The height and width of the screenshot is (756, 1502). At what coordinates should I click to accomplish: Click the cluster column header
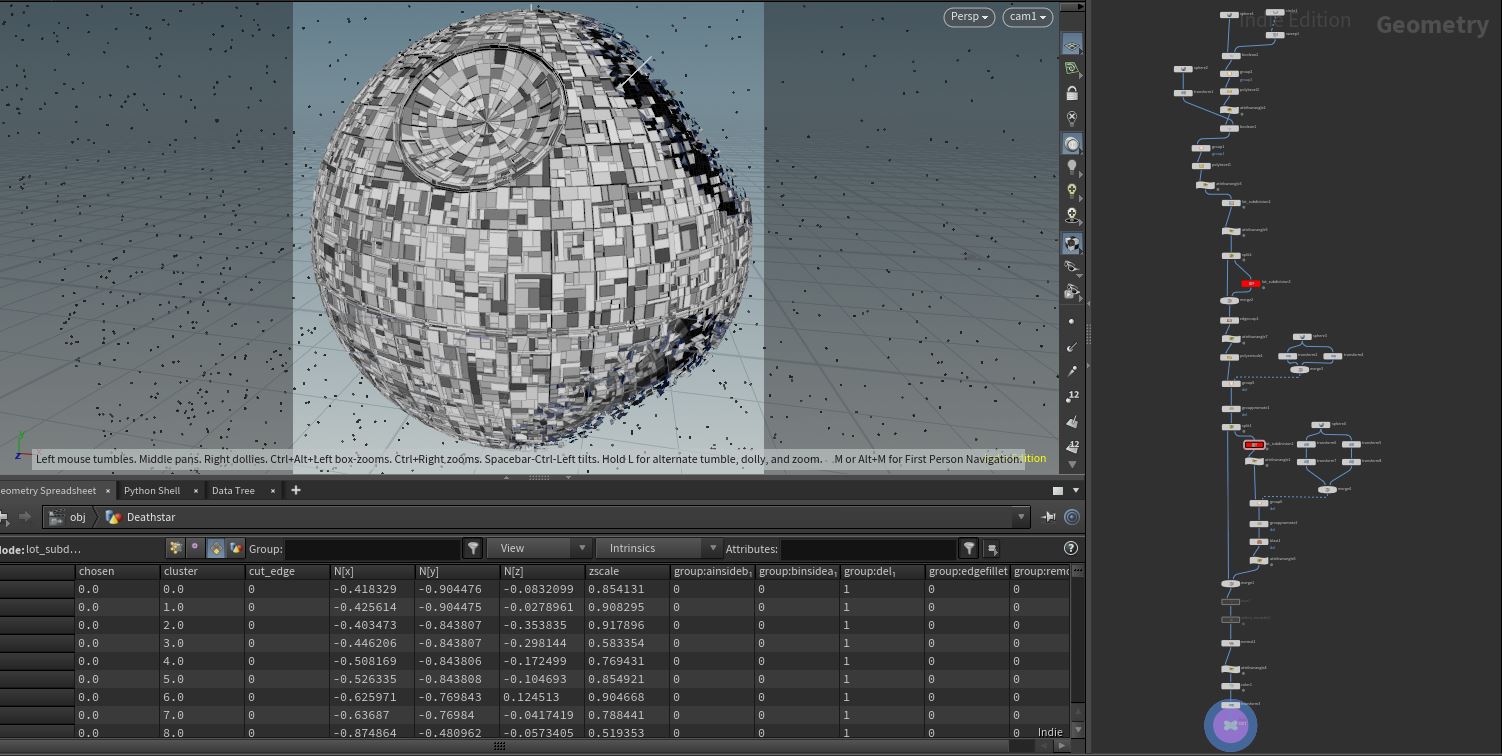(202, 571)
